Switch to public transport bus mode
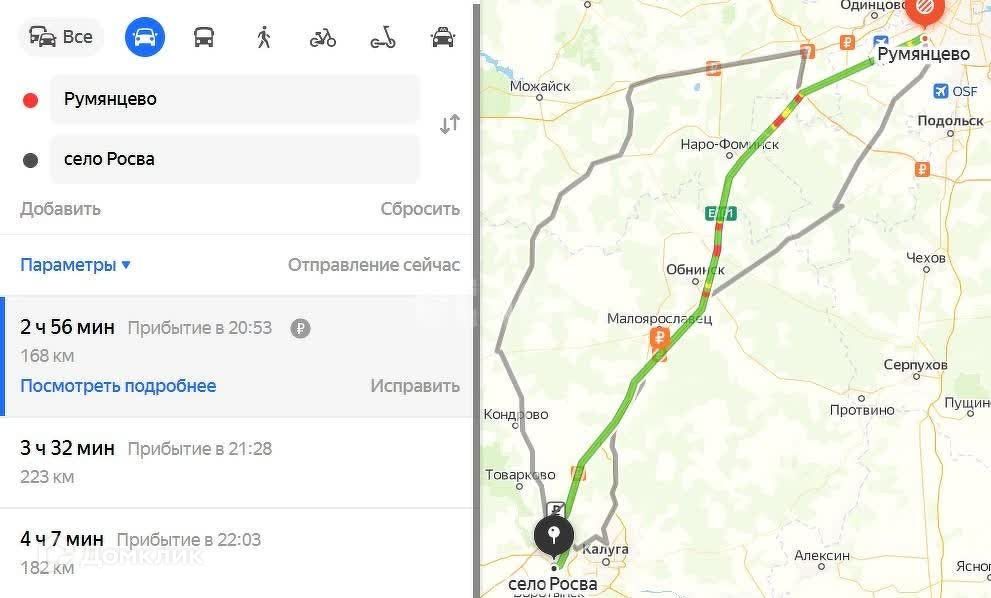991x598 pixels. (x=204, y=38)
